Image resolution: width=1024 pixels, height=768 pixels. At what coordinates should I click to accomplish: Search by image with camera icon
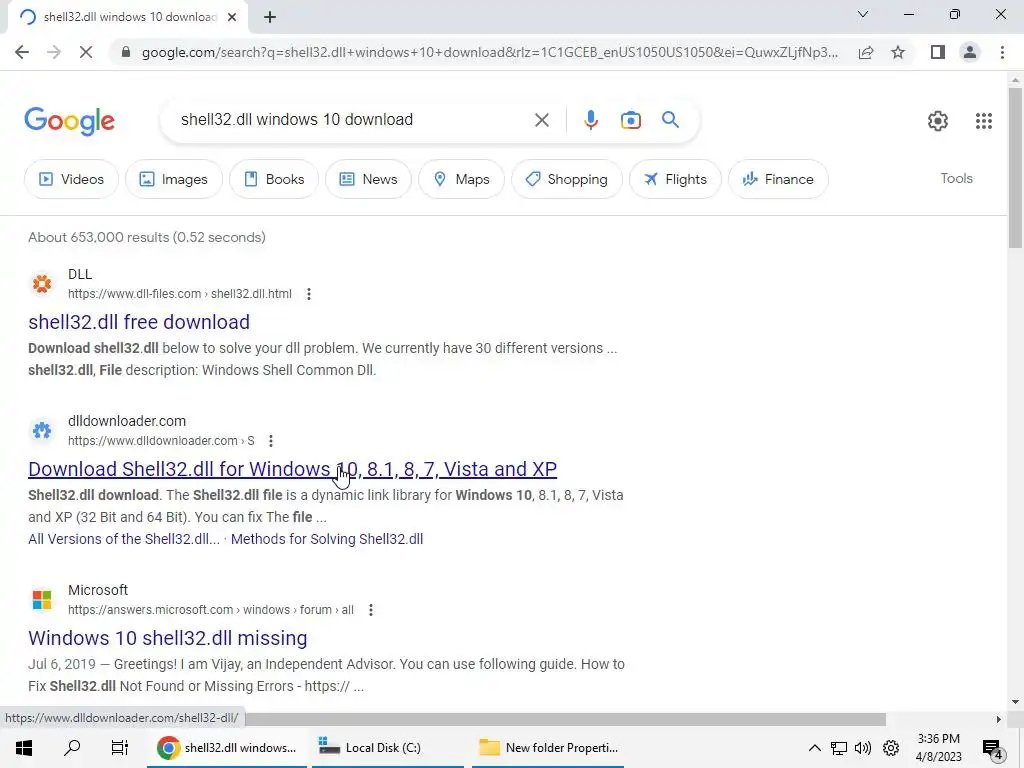click(630, 120)
